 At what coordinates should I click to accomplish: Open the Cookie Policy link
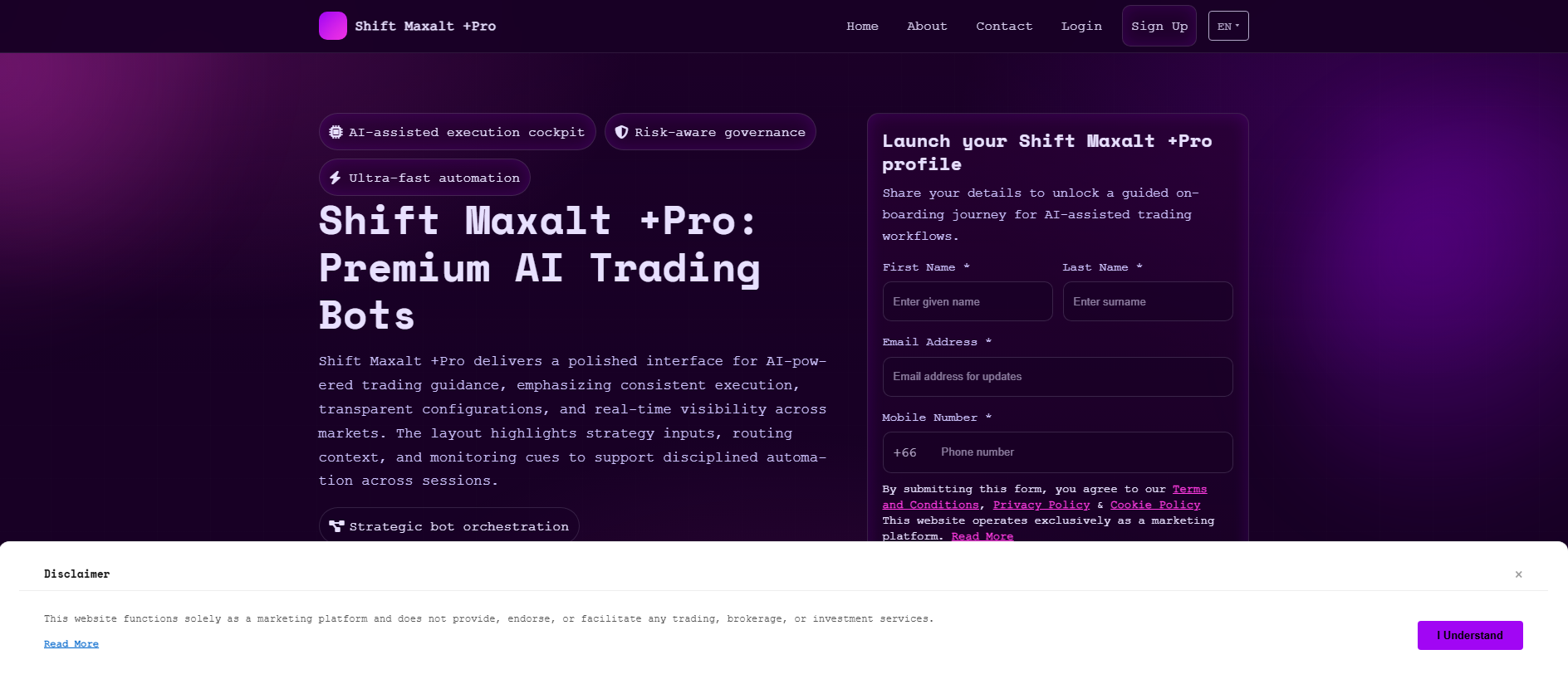[1155, 505]
